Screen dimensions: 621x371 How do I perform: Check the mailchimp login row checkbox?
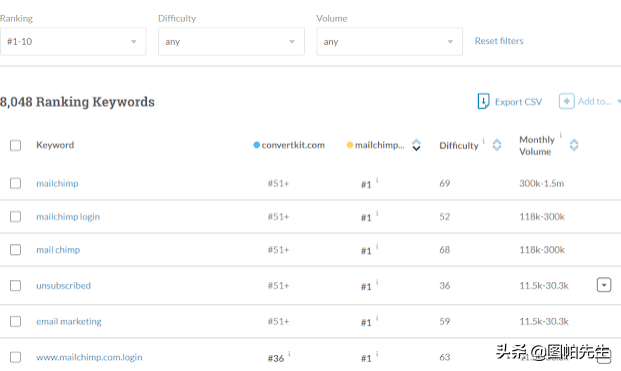pos(15,217)
